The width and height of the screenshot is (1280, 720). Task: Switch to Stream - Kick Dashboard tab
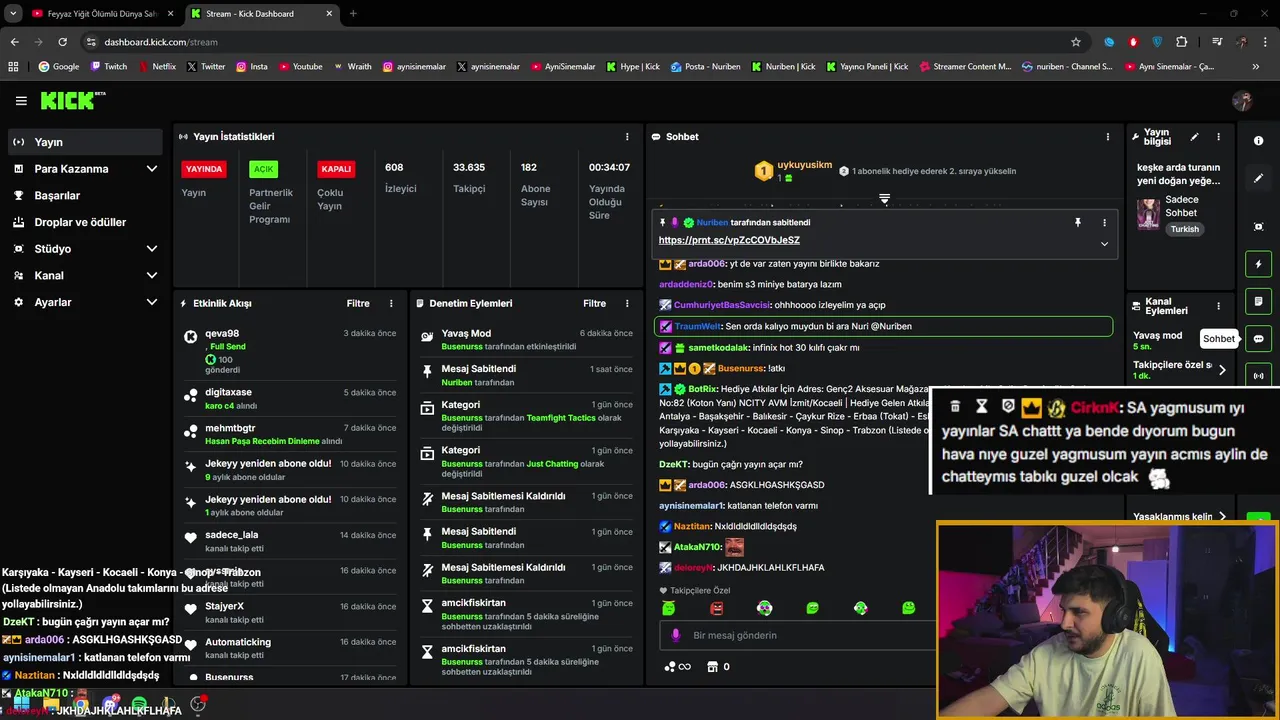(262, 14)
